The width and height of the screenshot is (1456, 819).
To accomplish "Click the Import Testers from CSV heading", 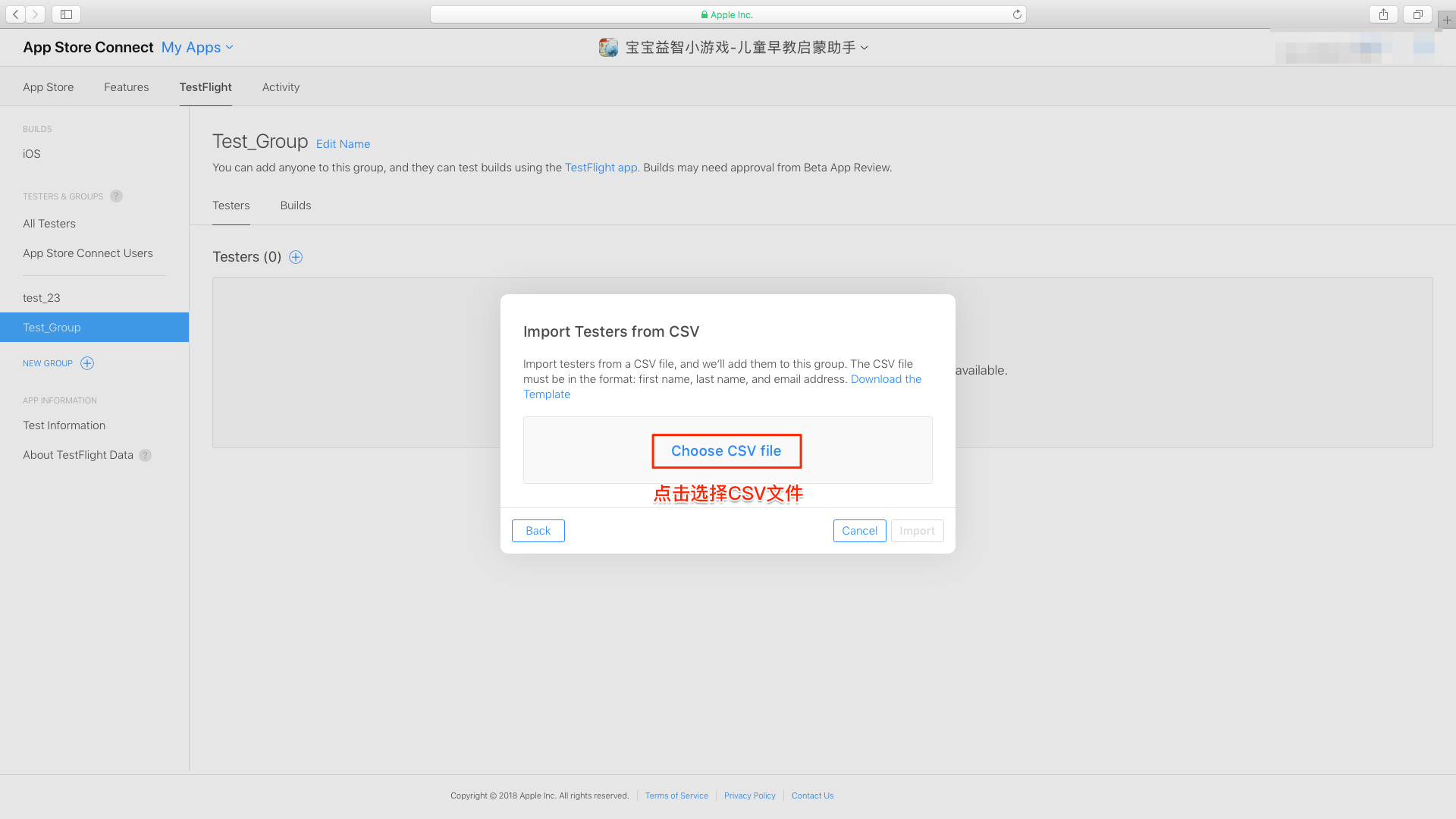I will pos(611,331).
